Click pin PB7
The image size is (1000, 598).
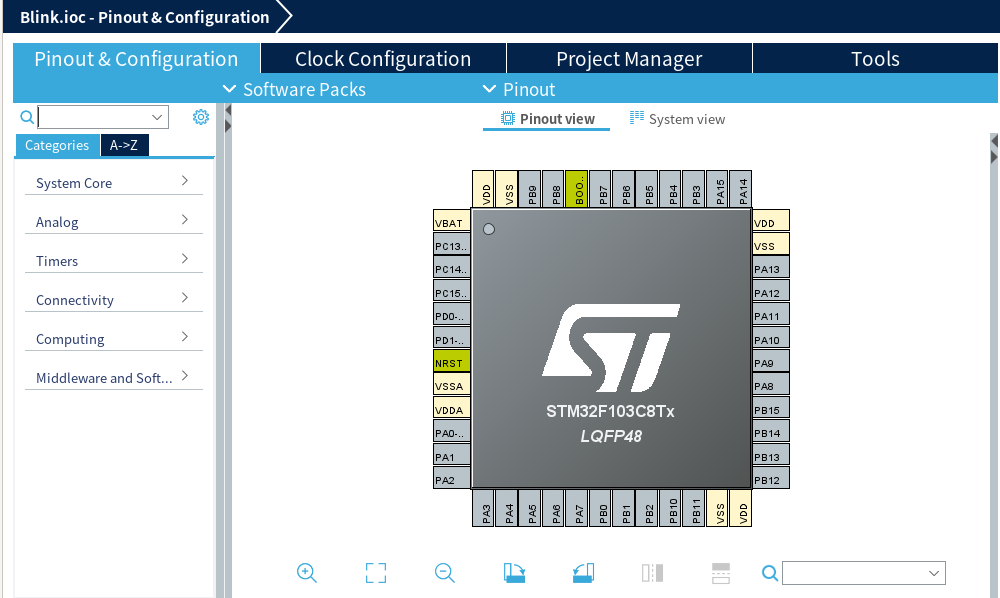coord(600,189)
